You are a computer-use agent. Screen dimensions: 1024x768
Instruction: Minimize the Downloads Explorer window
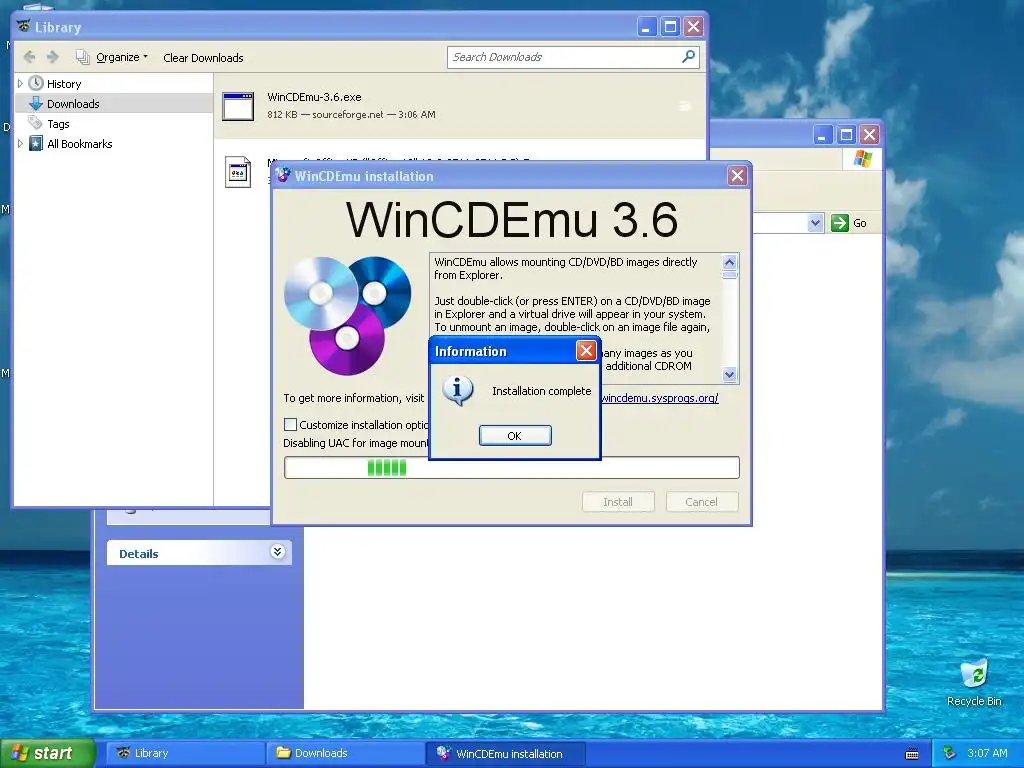[822, 135]
